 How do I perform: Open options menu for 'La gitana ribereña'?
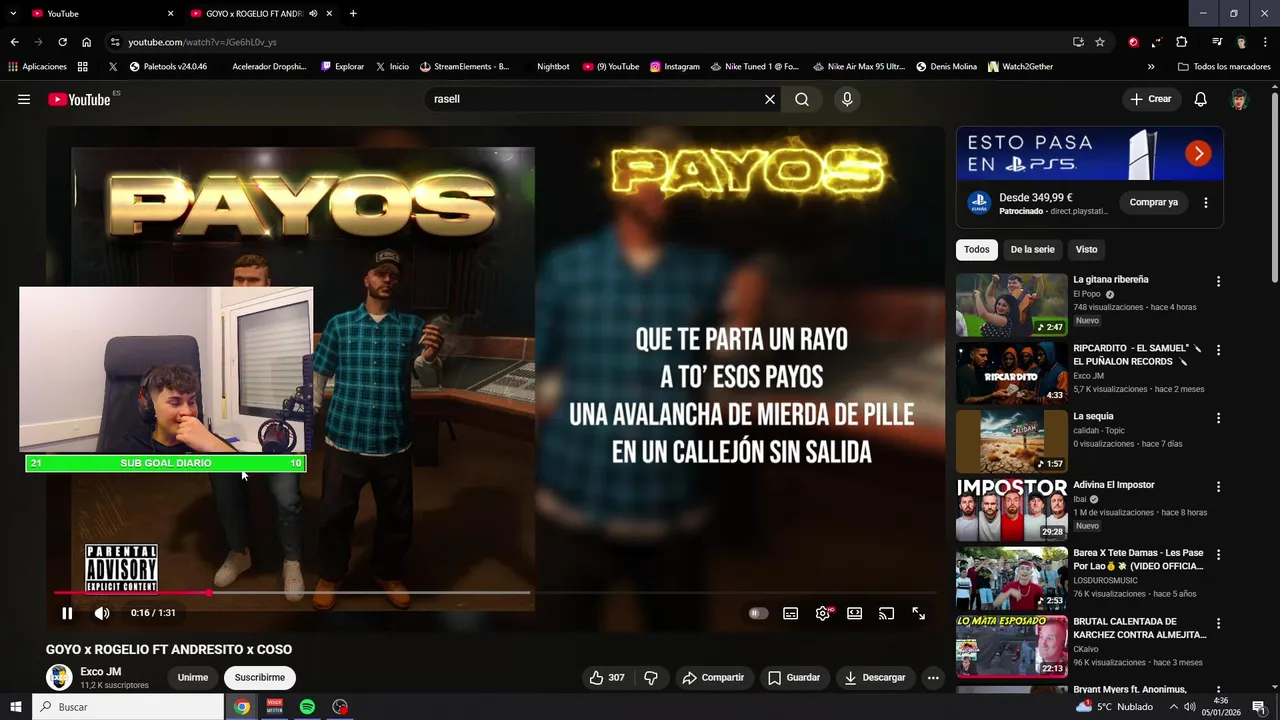[x=1218, y=282]
